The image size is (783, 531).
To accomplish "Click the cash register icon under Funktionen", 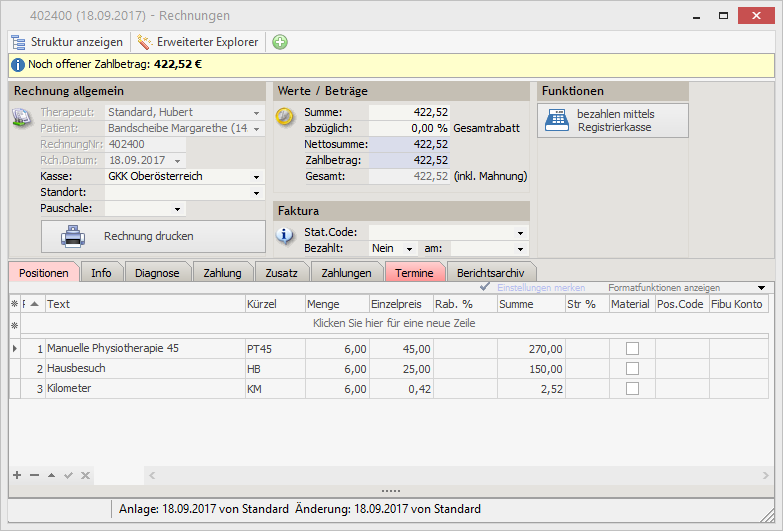I will point(557,121).
